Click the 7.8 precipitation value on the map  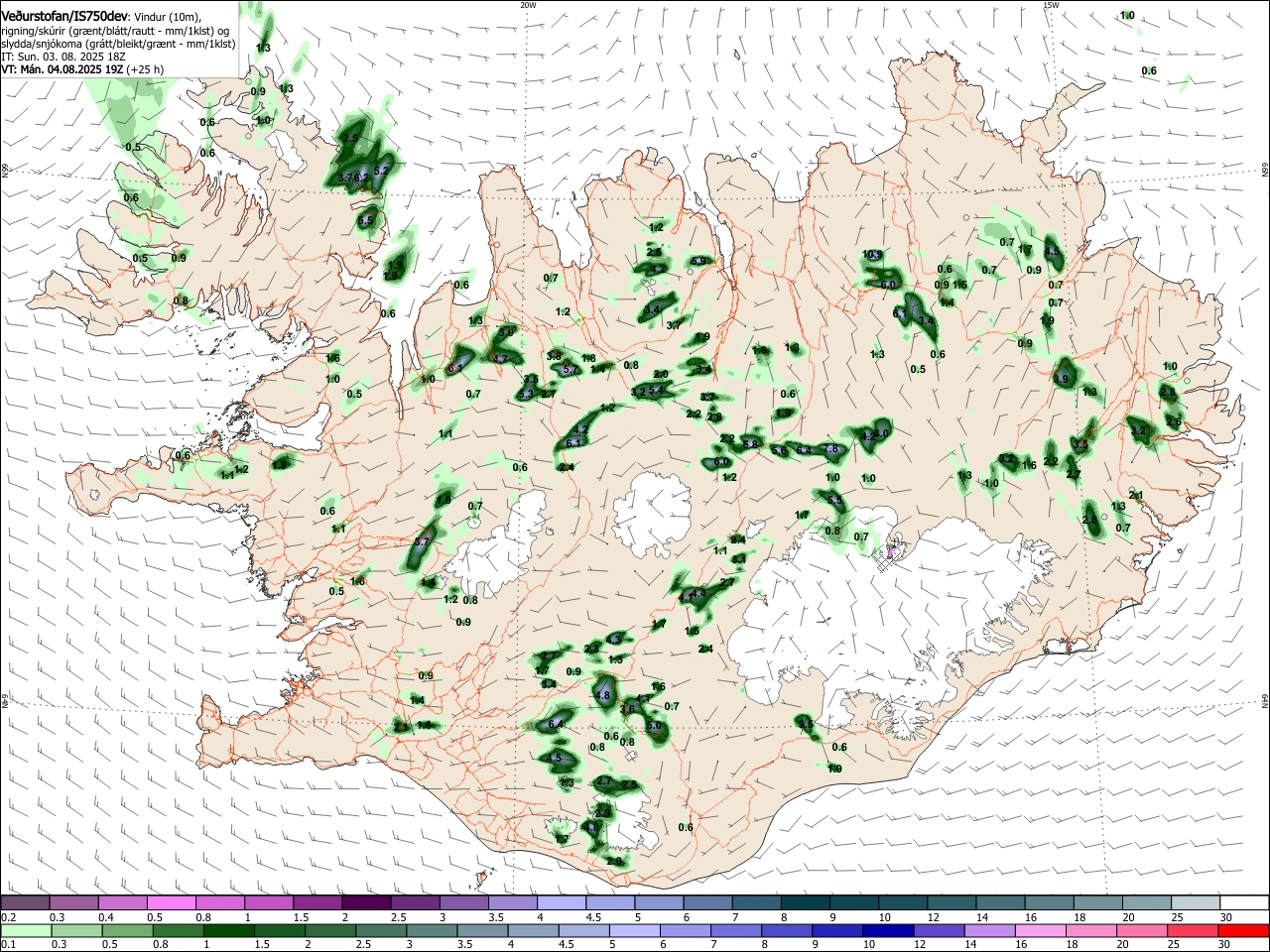point(832,449)
